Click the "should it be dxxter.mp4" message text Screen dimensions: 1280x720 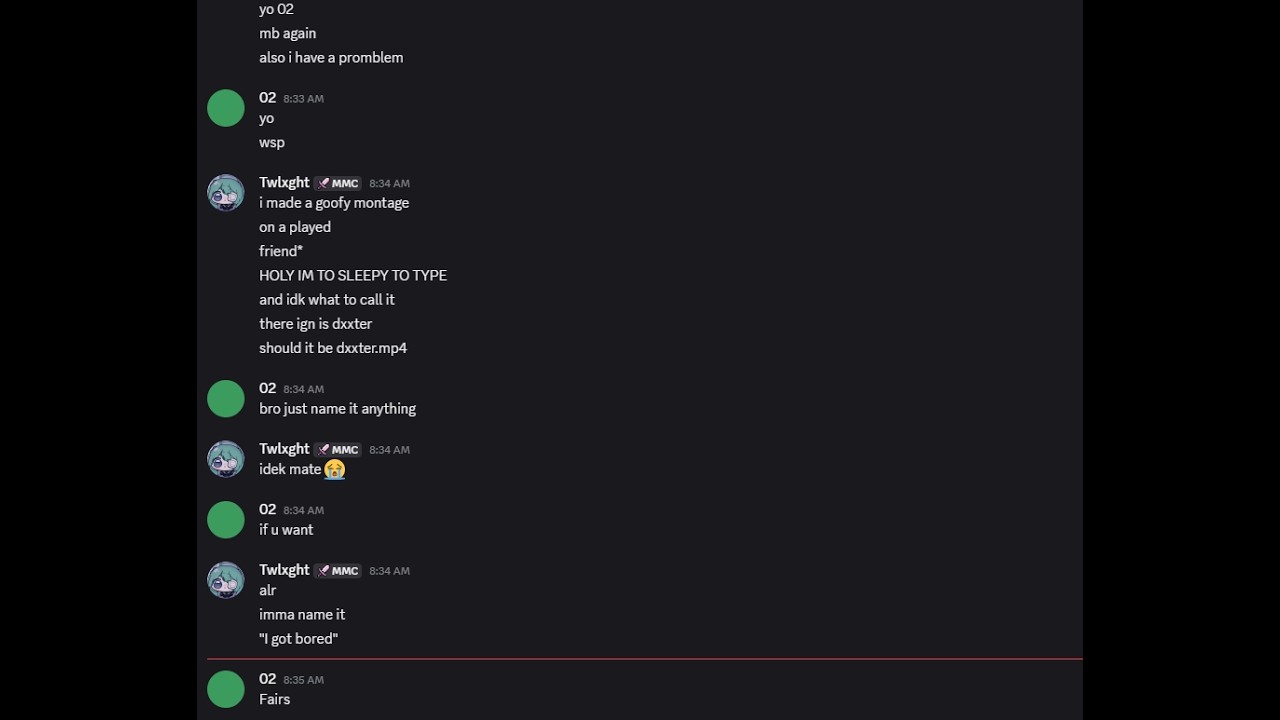click(332, 348)
